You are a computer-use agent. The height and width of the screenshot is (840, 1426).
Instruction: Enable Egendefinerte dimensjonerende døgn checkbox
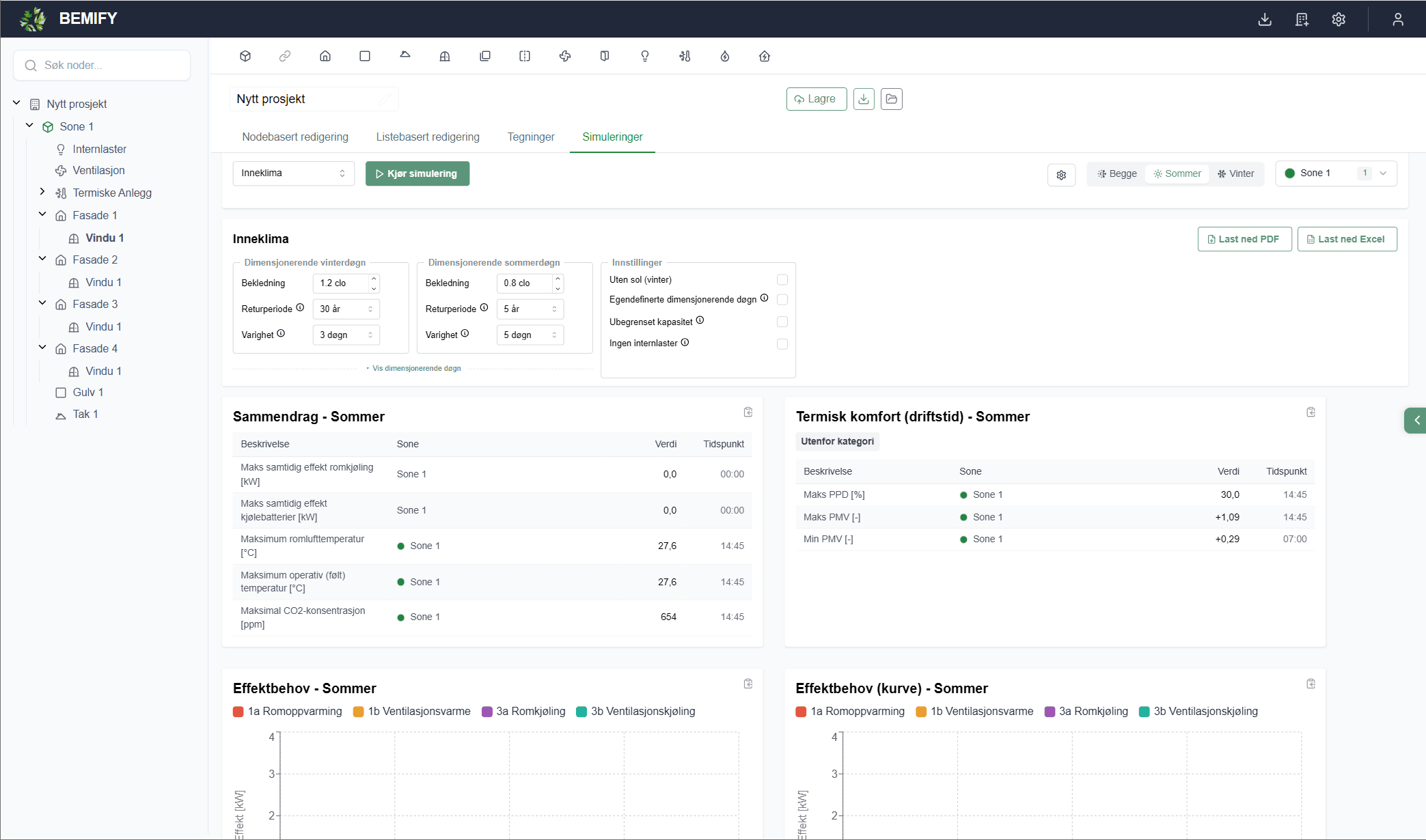tap(782, 300)
